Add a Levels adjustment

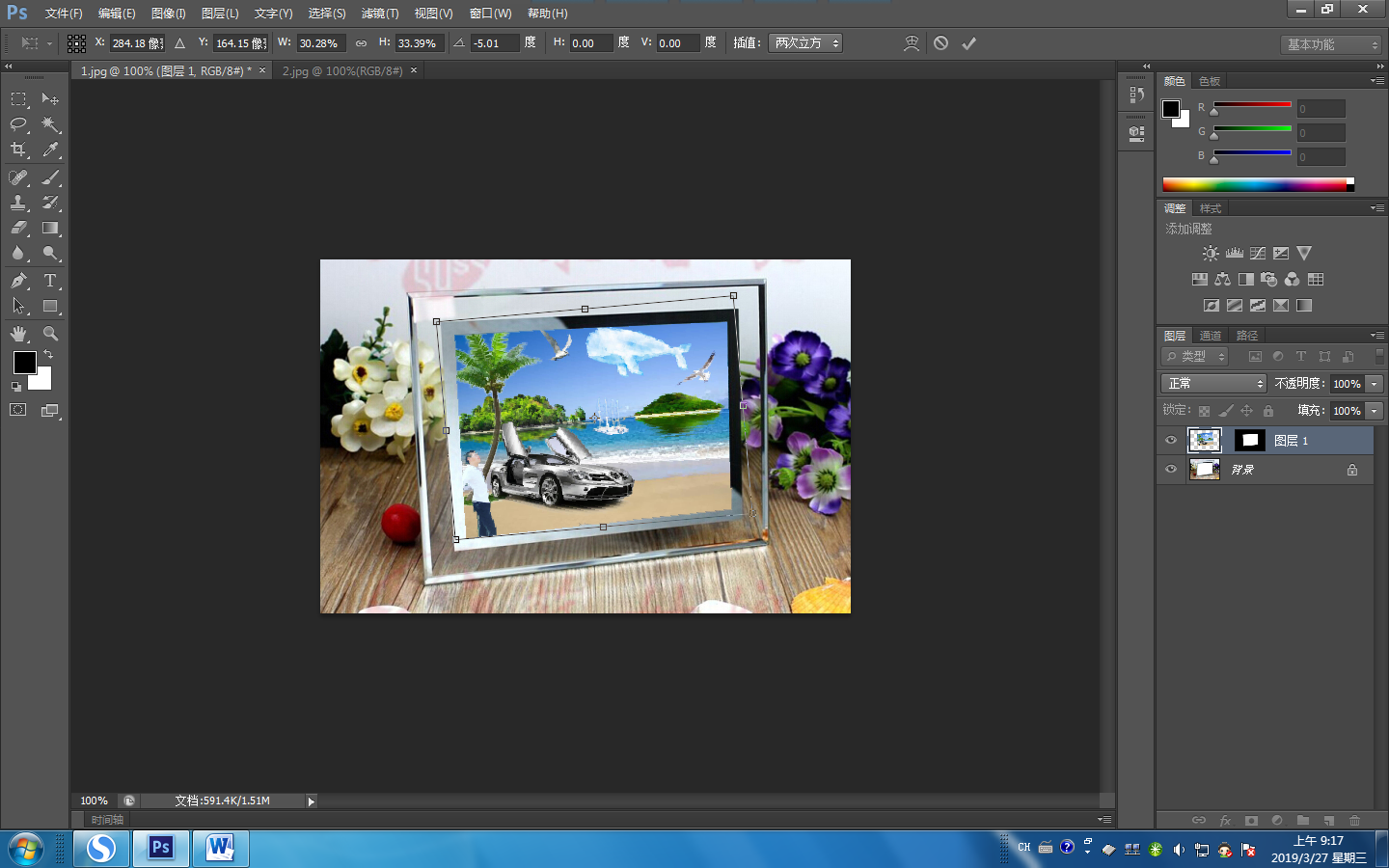(x=1235, y=253)
